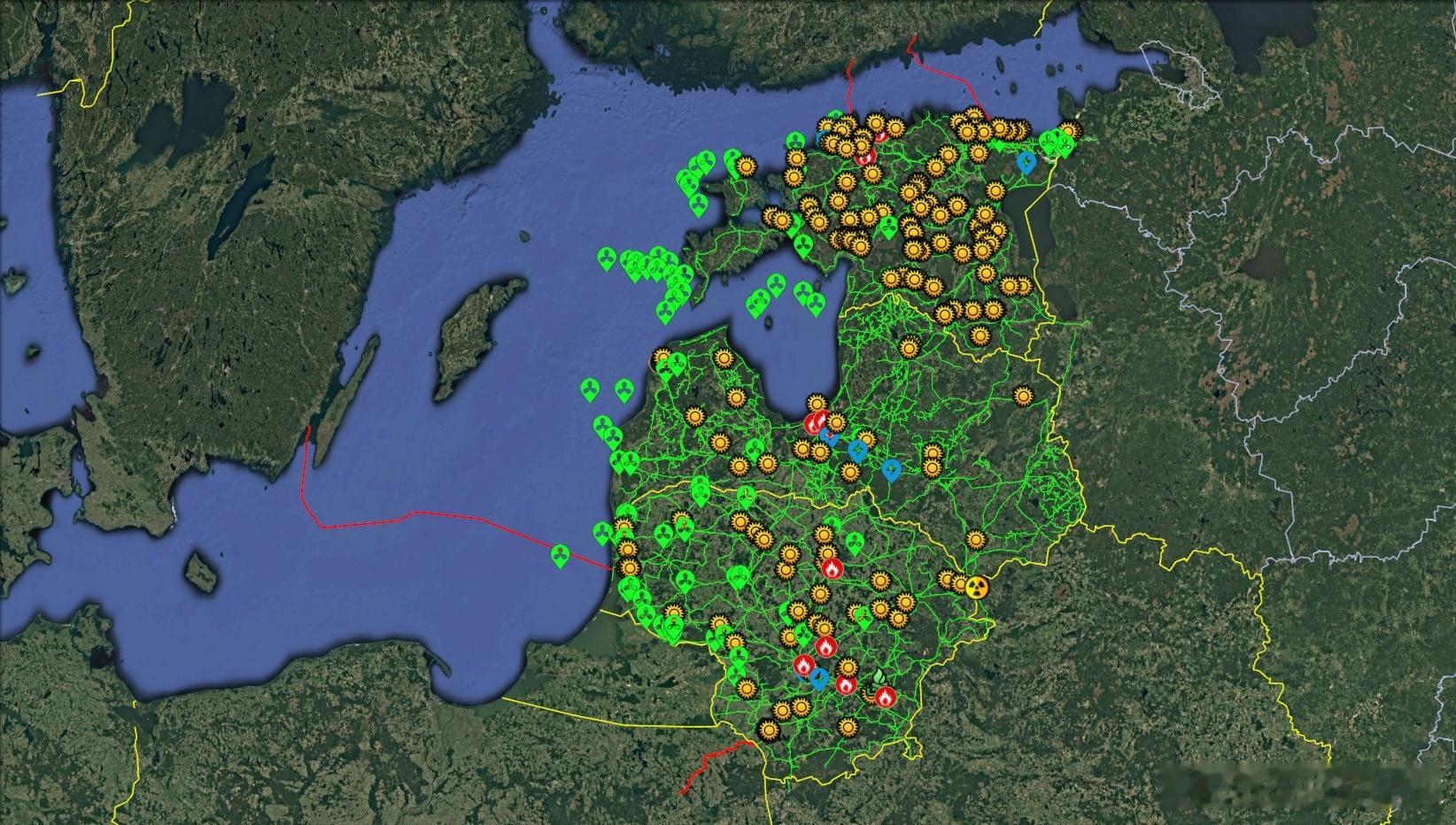Click the sun icon on Hiiumaa island
Screen dimensions: 1456x825
[746, 165]
